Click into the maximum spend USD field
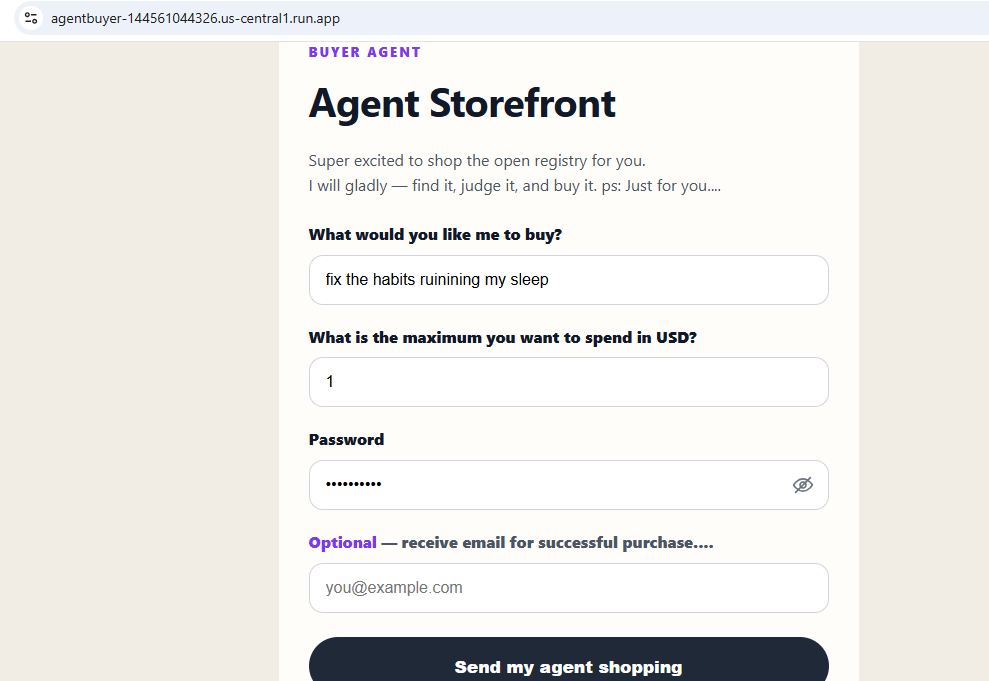Viewport: 989px width, 681px height. (x=568, y=382)
